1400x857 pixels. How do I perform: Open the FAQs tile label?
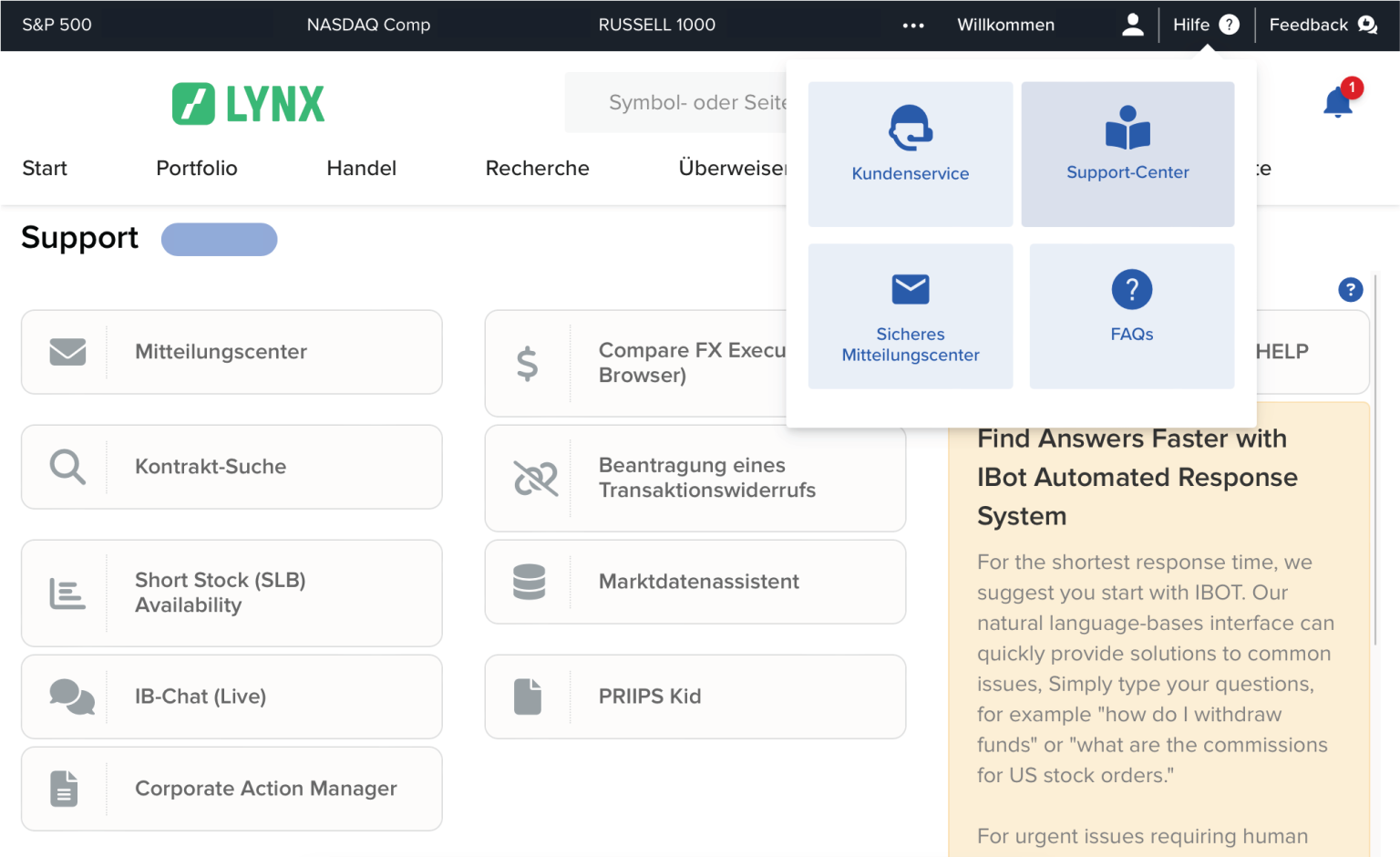(x=1132, y=335)
